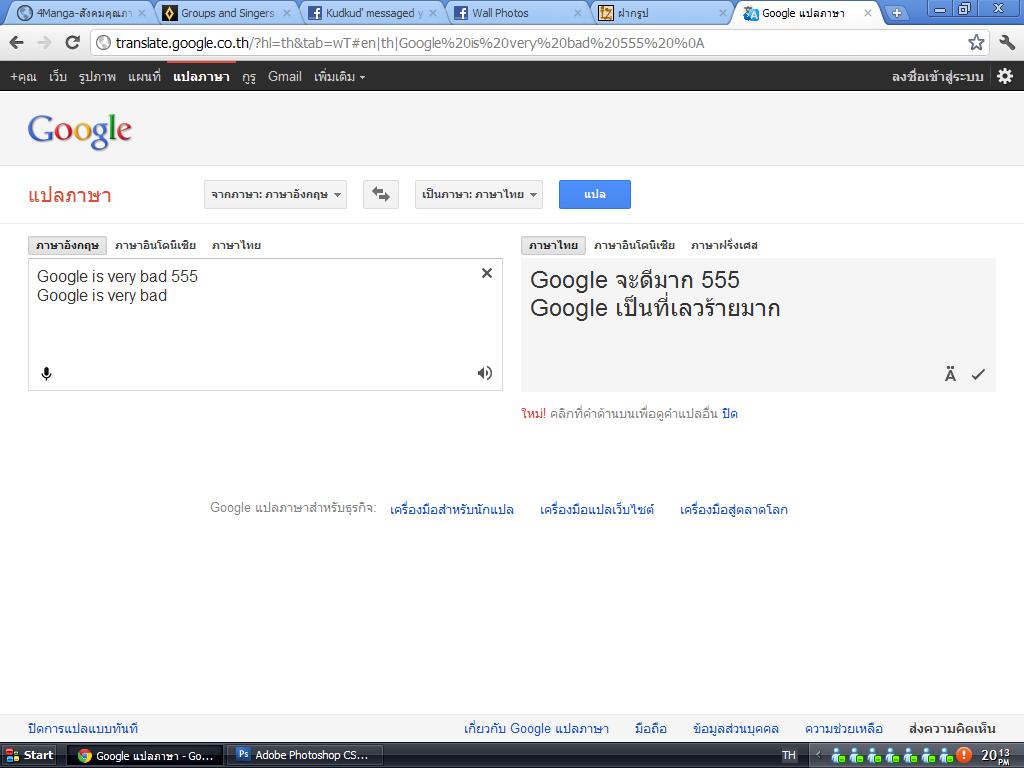Expand the เพิ่มเติม menu

pos(339,76)
